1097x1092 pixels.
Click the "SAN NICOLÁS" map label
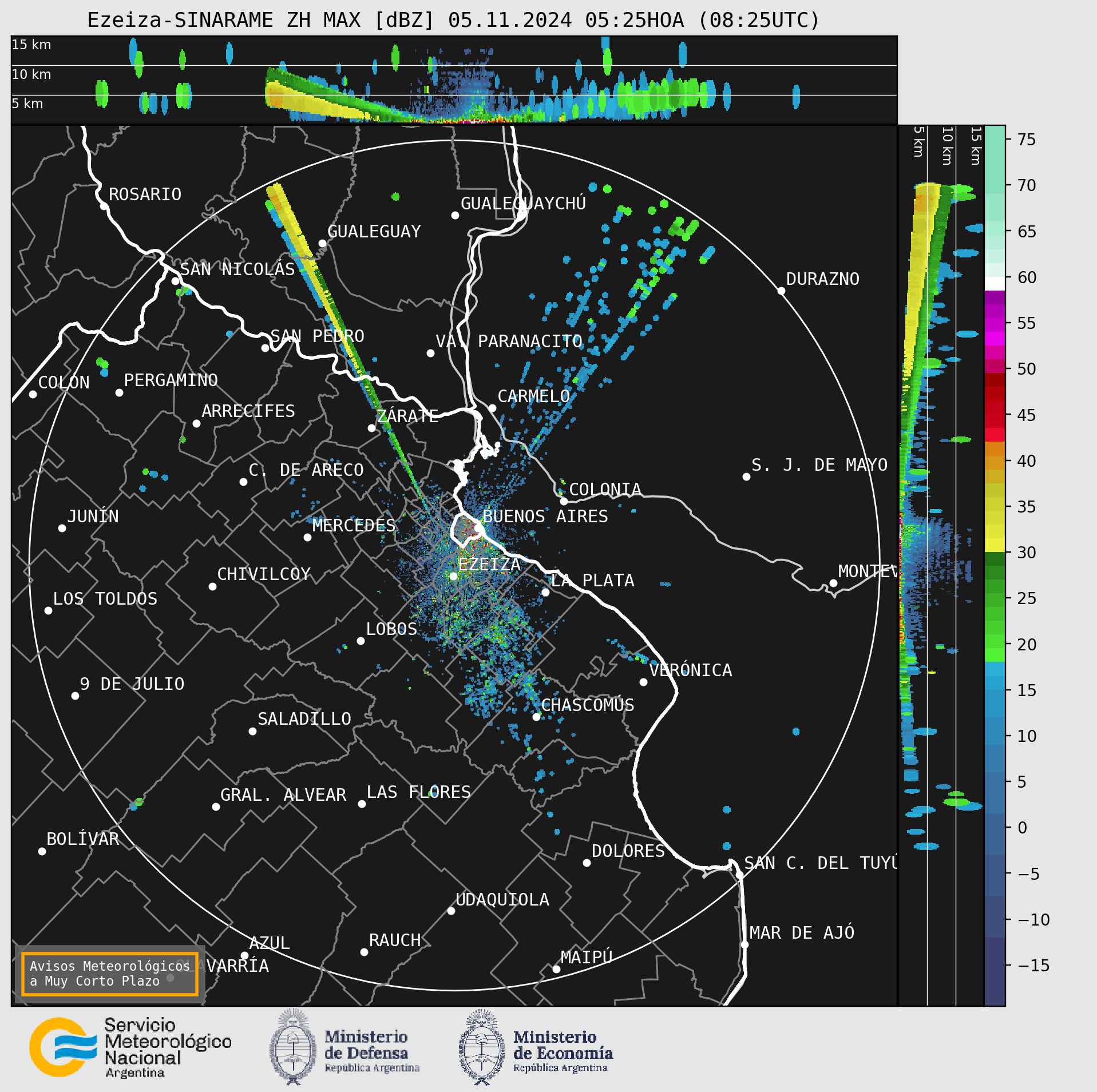(237, 269)
